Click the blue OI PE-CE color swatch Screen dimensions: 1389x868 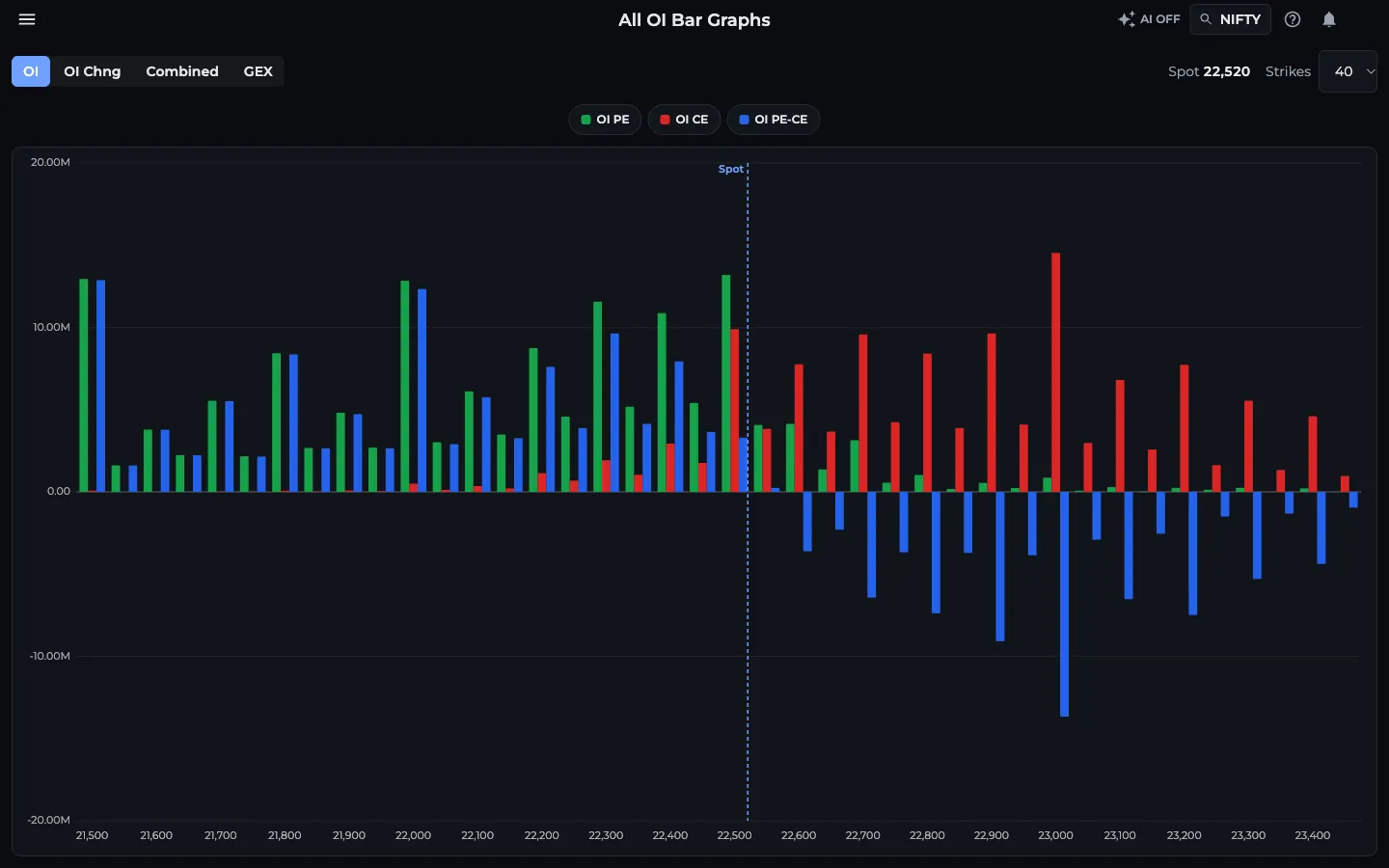(x=744, y=120)
